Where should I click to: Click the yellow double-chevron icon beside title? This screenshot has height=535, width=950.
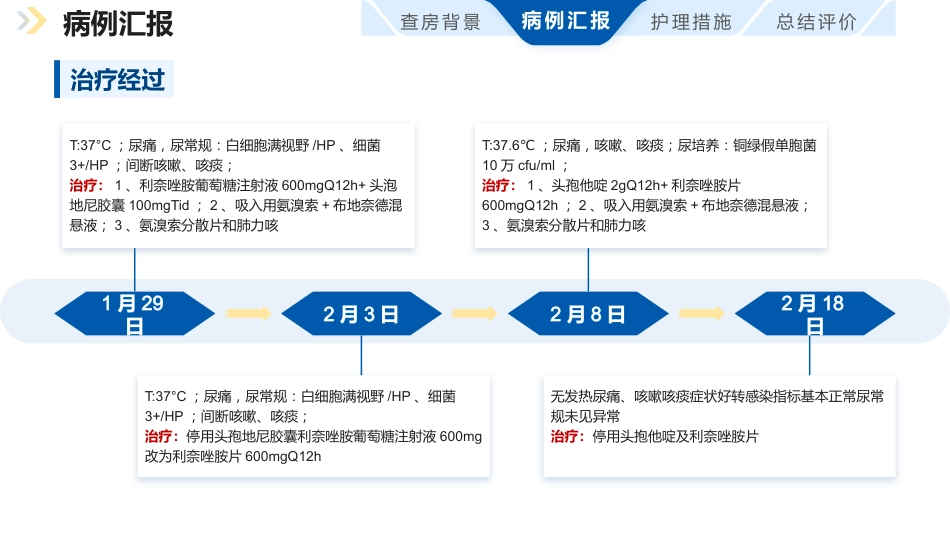point(32,21)
